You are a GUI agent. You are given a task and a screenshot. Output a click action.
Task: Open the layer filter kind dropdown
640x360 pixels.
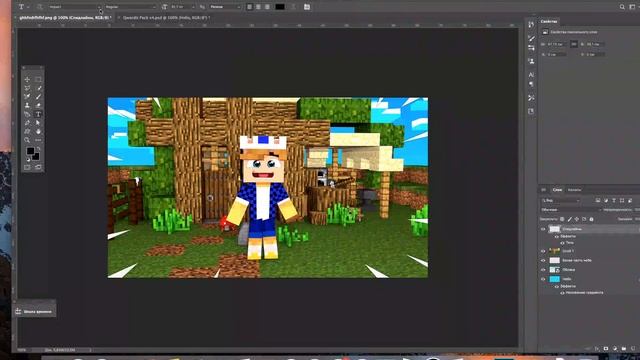[x=561, y=200]
